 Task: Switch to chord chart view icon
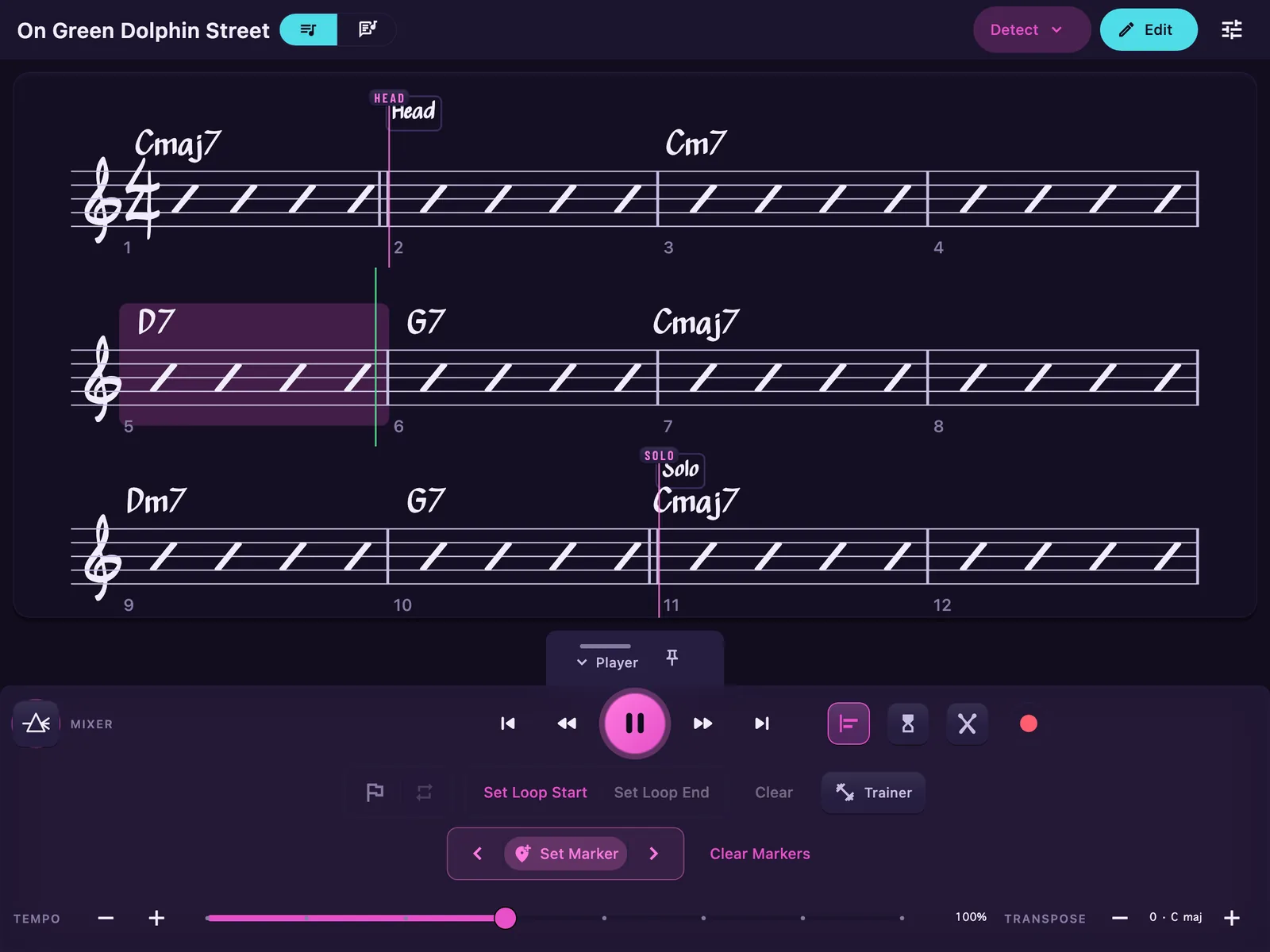[x=309, y=29]
